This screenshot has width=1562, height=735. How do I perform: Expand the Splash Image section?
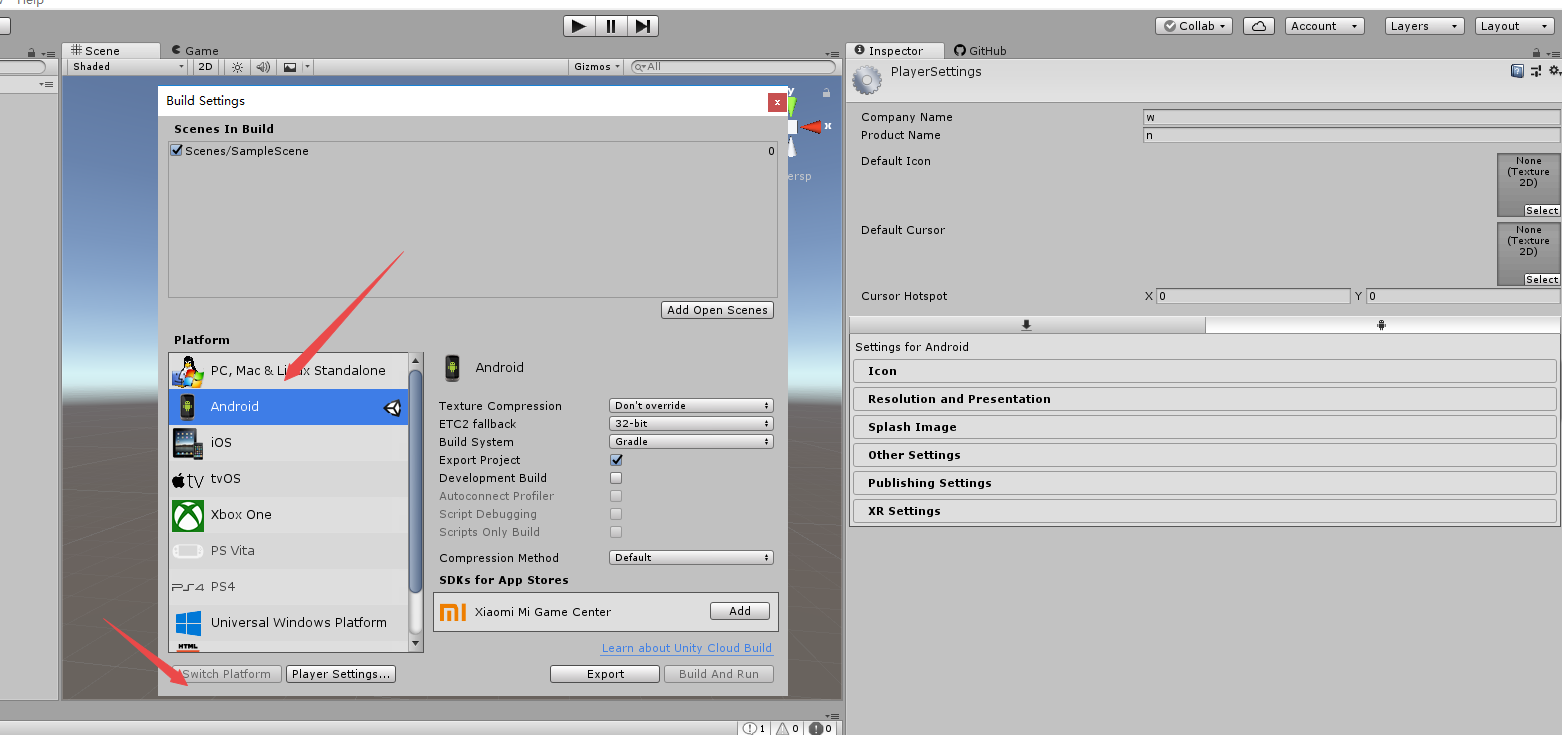(1204, 427)
